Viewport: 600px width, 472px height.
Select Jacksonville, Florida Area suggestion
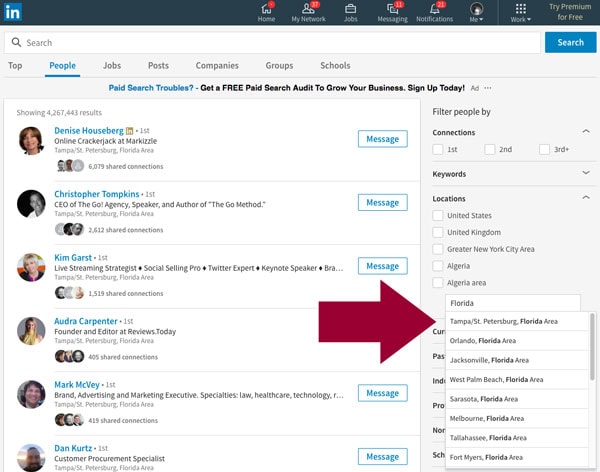(x=517, y=360)
